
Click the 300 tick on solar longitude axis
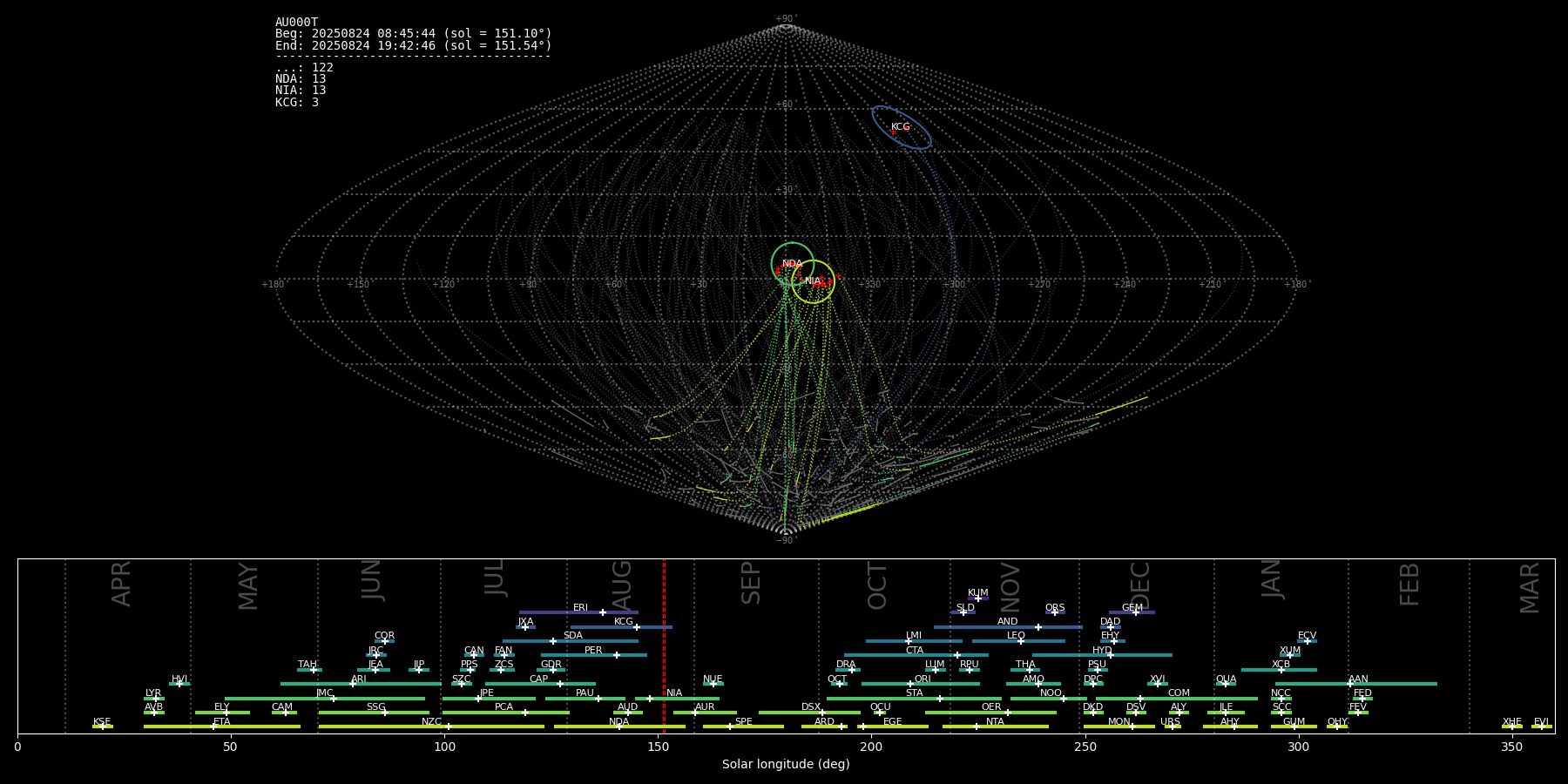(x=1298, y=747)
